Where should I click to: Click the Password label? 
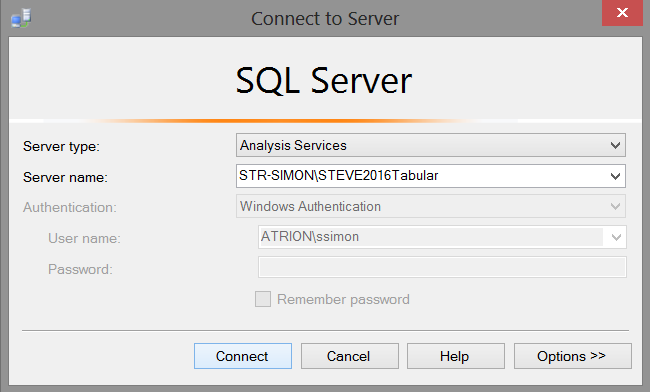(x=80, y=269)
